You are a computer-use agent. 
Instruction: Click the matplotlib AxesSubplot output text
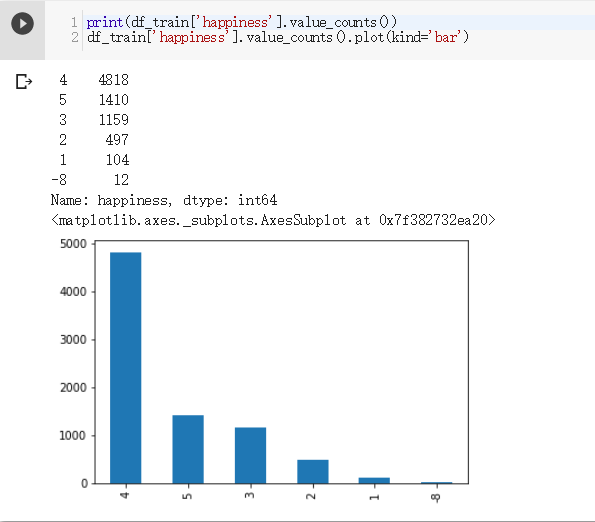pyautogui.click(x=273, y=220)
